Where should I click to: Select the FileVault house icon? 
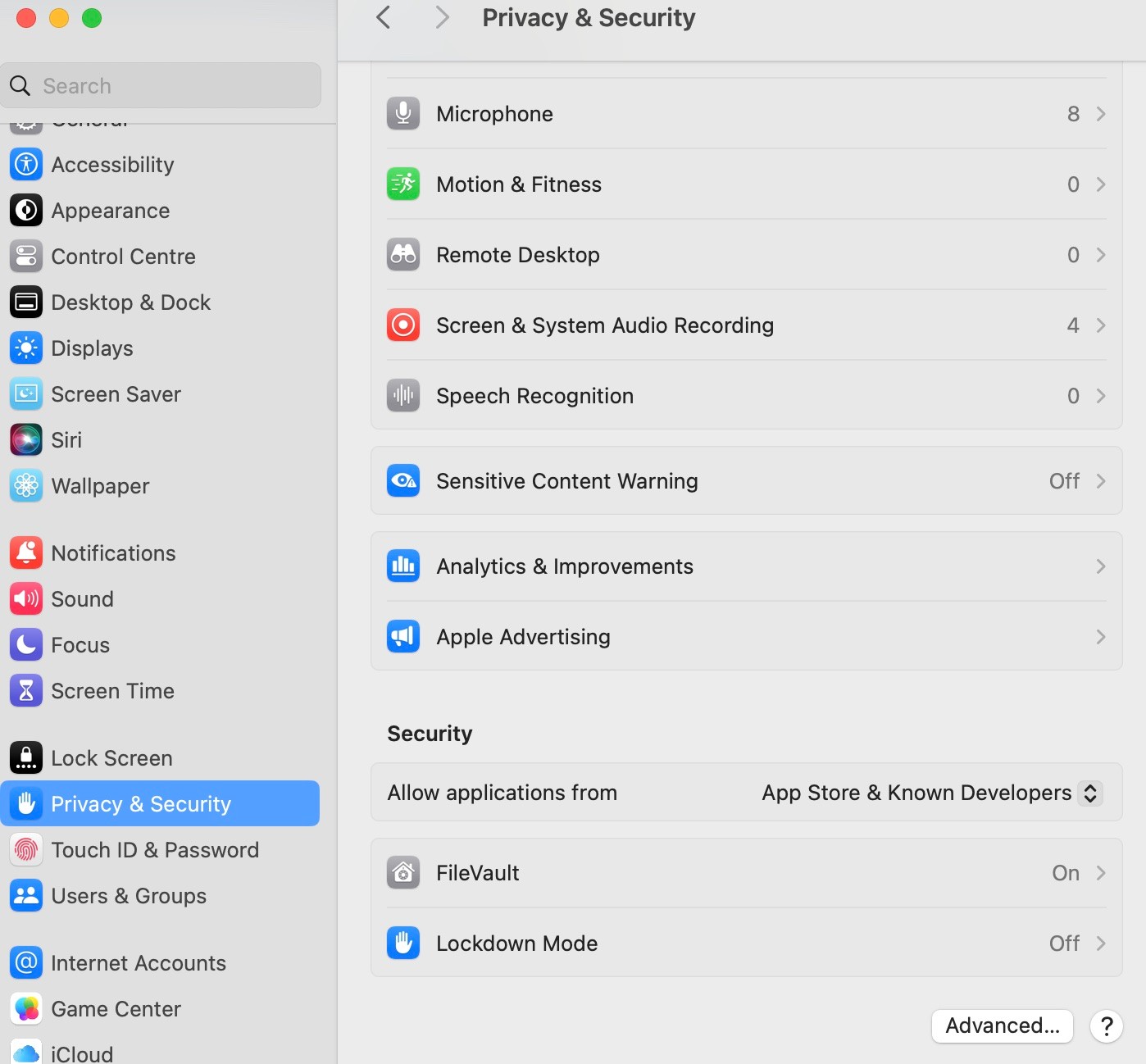click(x=403, y=873)
